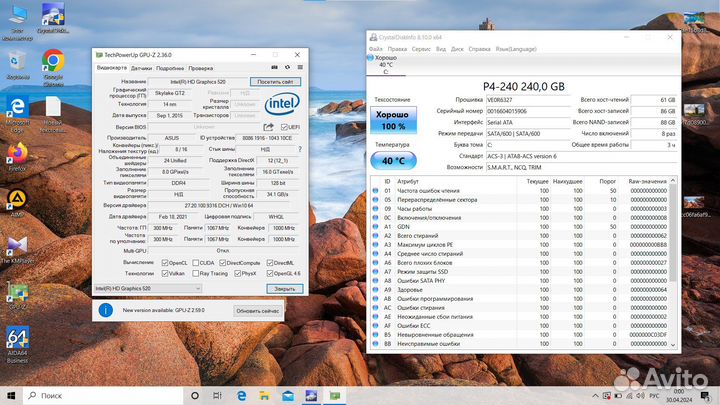This screenshot has height=405, width=720.
Task: Click the blue info icon in update bar
Action: 106,310
